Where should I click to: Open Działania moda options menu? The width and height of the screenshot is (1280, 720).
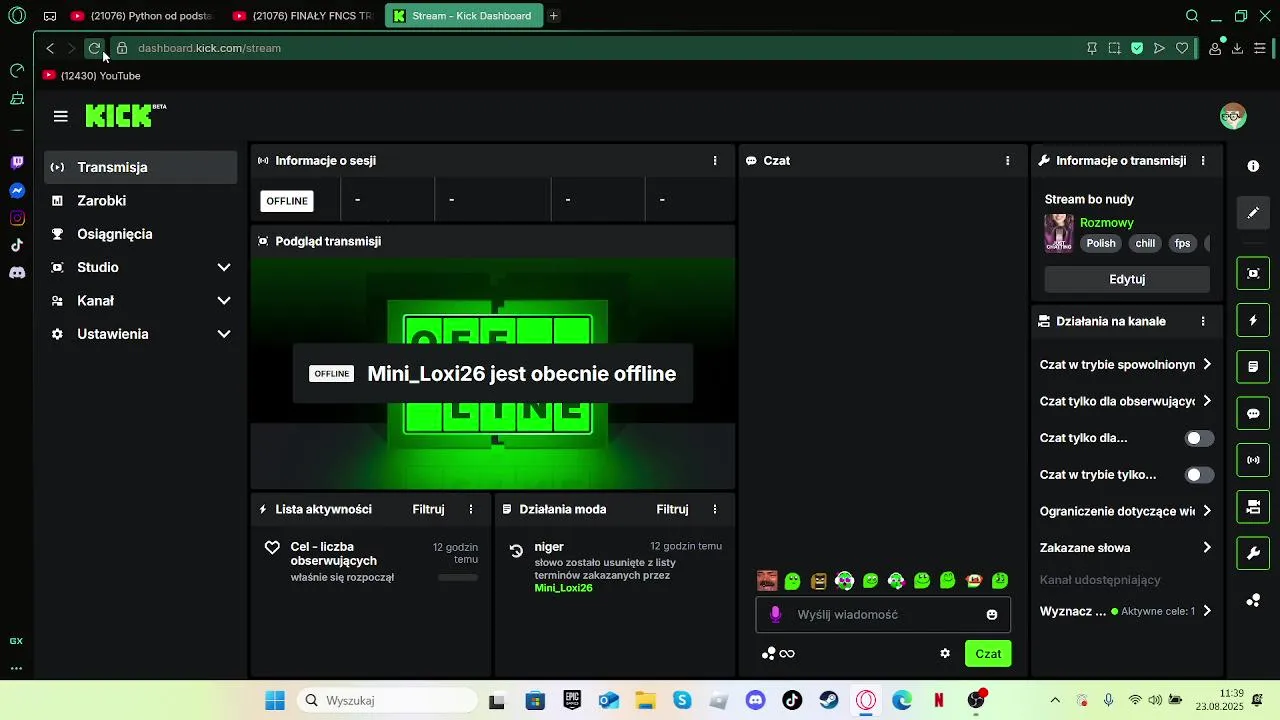click(715, 509)
